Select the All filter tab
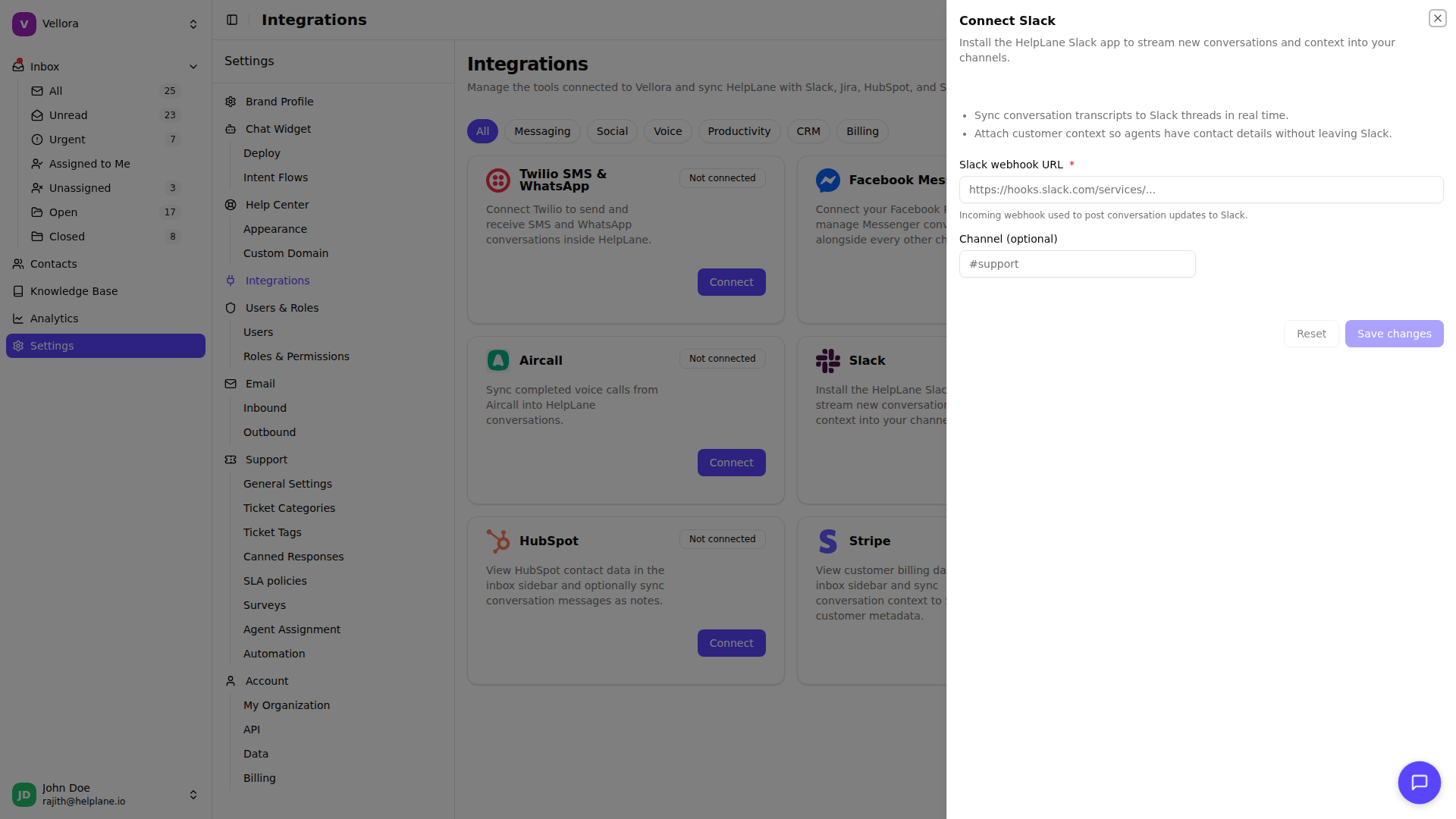Screen dimensions: 1456x819 pos(482,131)
